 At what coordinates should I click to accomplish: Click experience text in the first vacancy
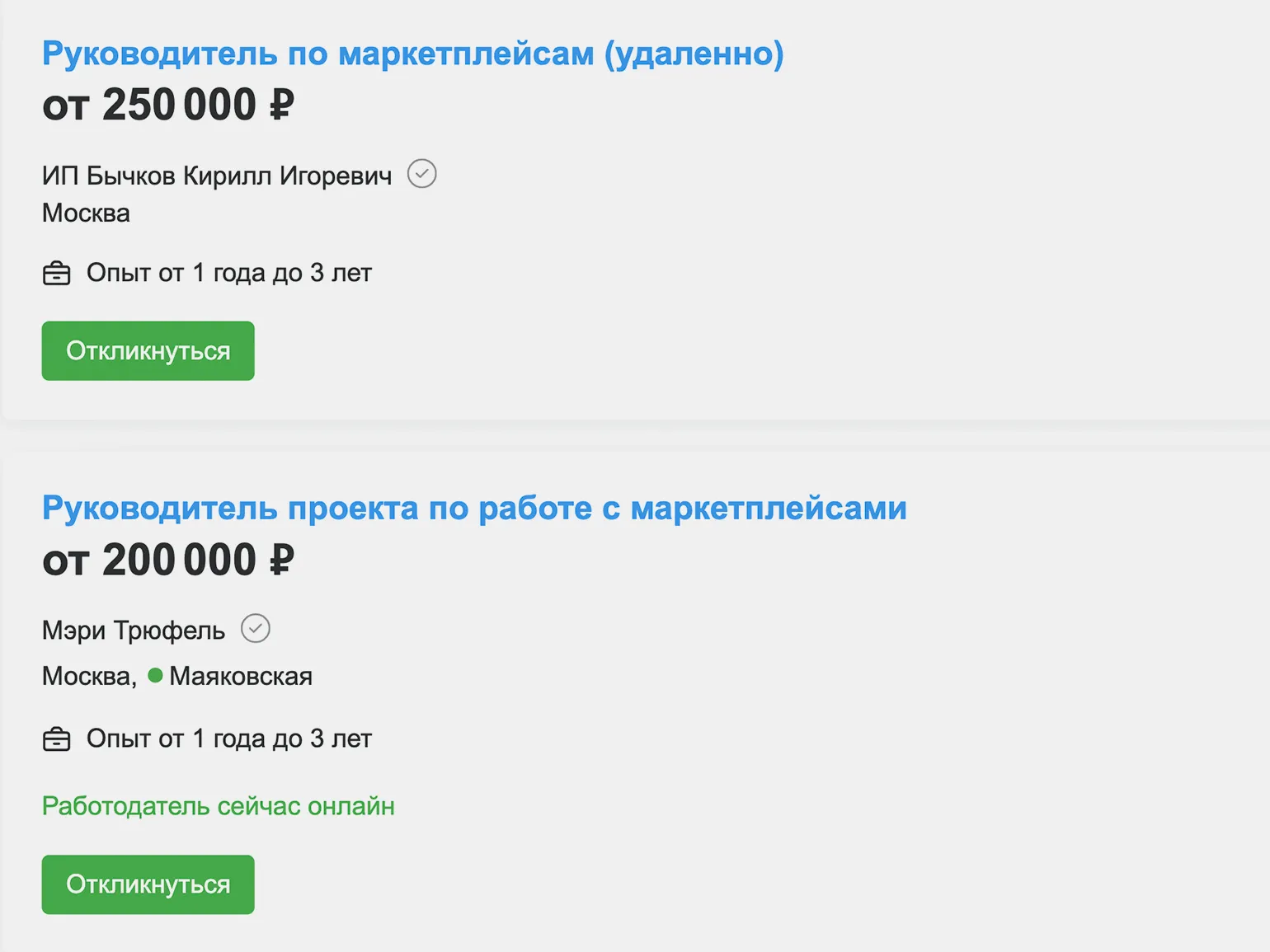[x=229, y=273]
